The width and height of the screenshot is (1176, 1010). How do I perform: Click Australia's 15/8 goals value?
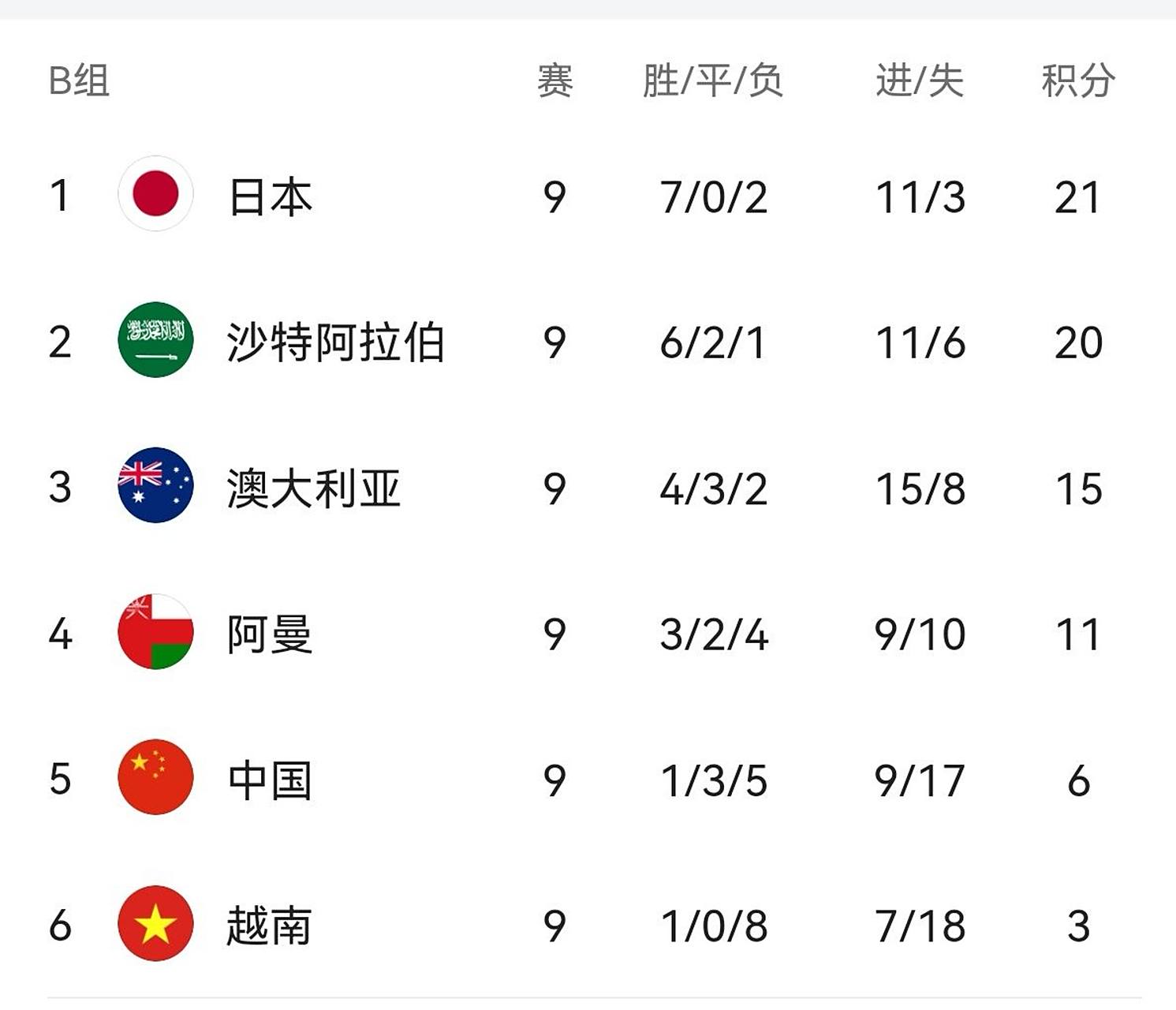coord(920,489)
